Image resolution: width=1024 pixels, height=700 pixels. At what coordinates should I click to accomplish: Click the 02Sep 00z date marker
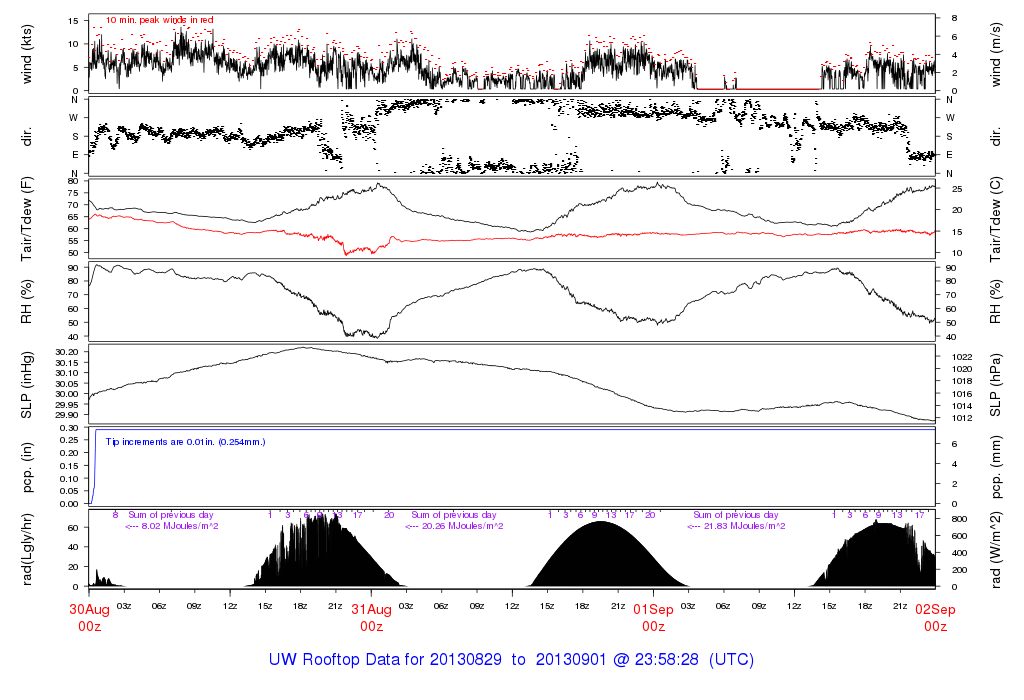click(x=935, y=617)
